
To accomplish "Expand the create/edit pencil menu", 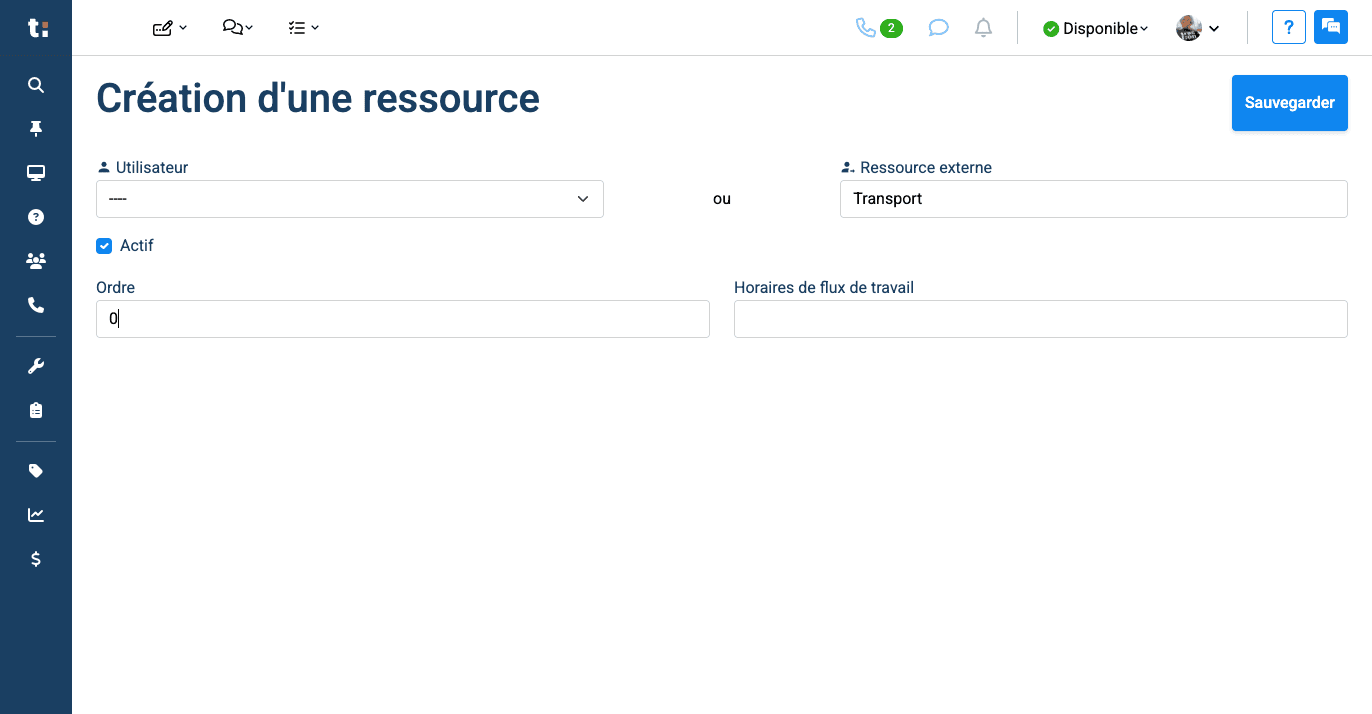I will click(170, 28).
